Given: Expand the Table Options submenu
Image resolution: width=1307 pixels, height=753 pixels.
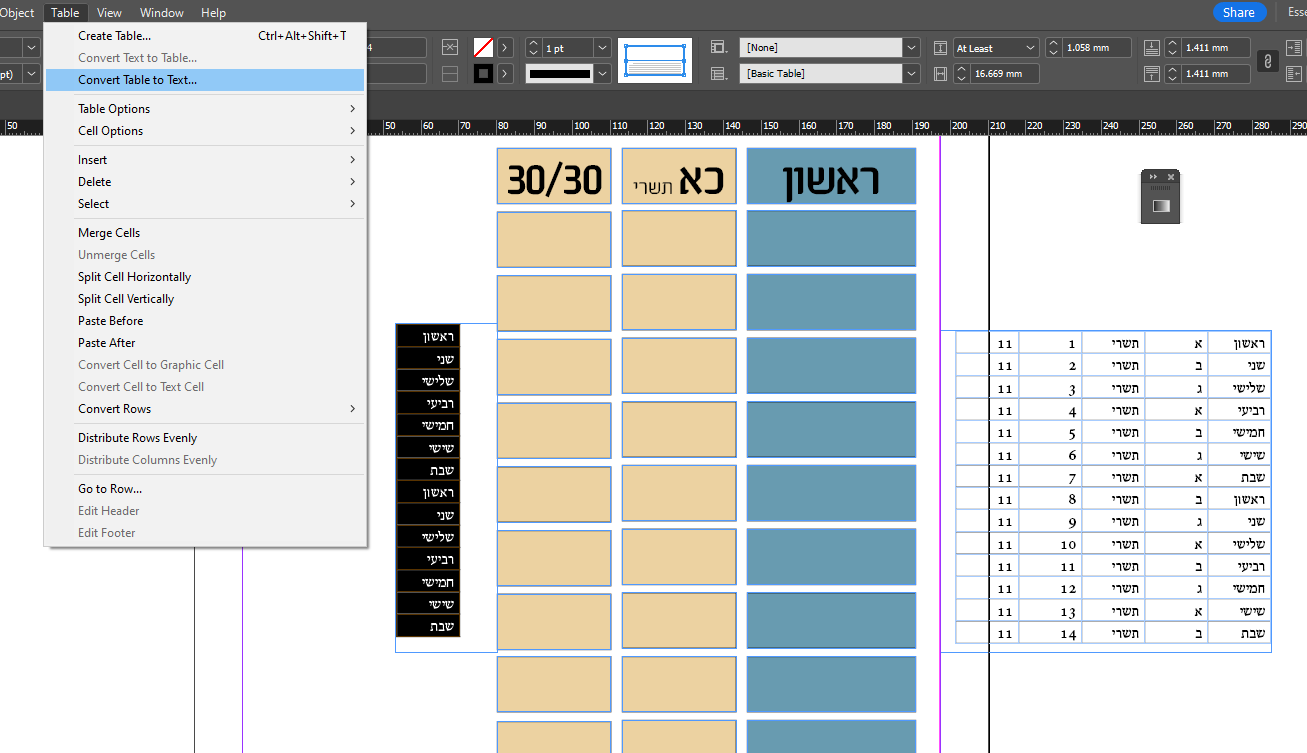Looking at the screenshot, I should [205, 109].
